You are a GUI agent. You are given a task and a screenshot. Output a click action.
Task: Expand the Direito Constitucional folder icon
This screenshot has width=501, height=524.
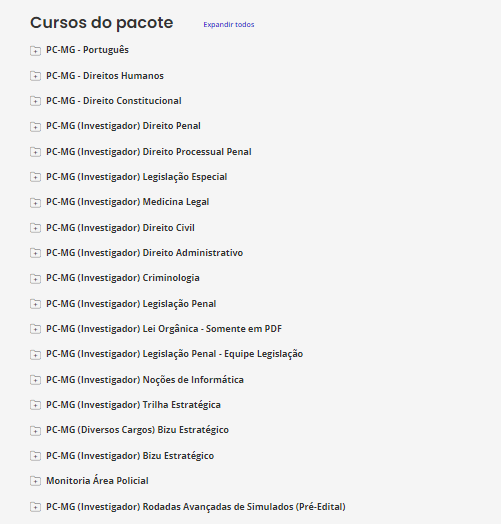[x=35, y=101]
